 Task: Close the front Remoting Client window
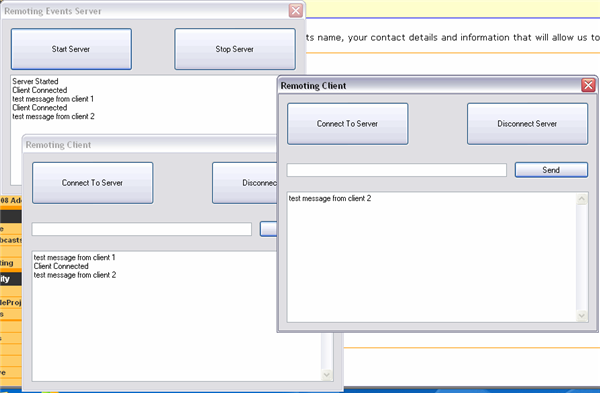[x=588, y=85]
